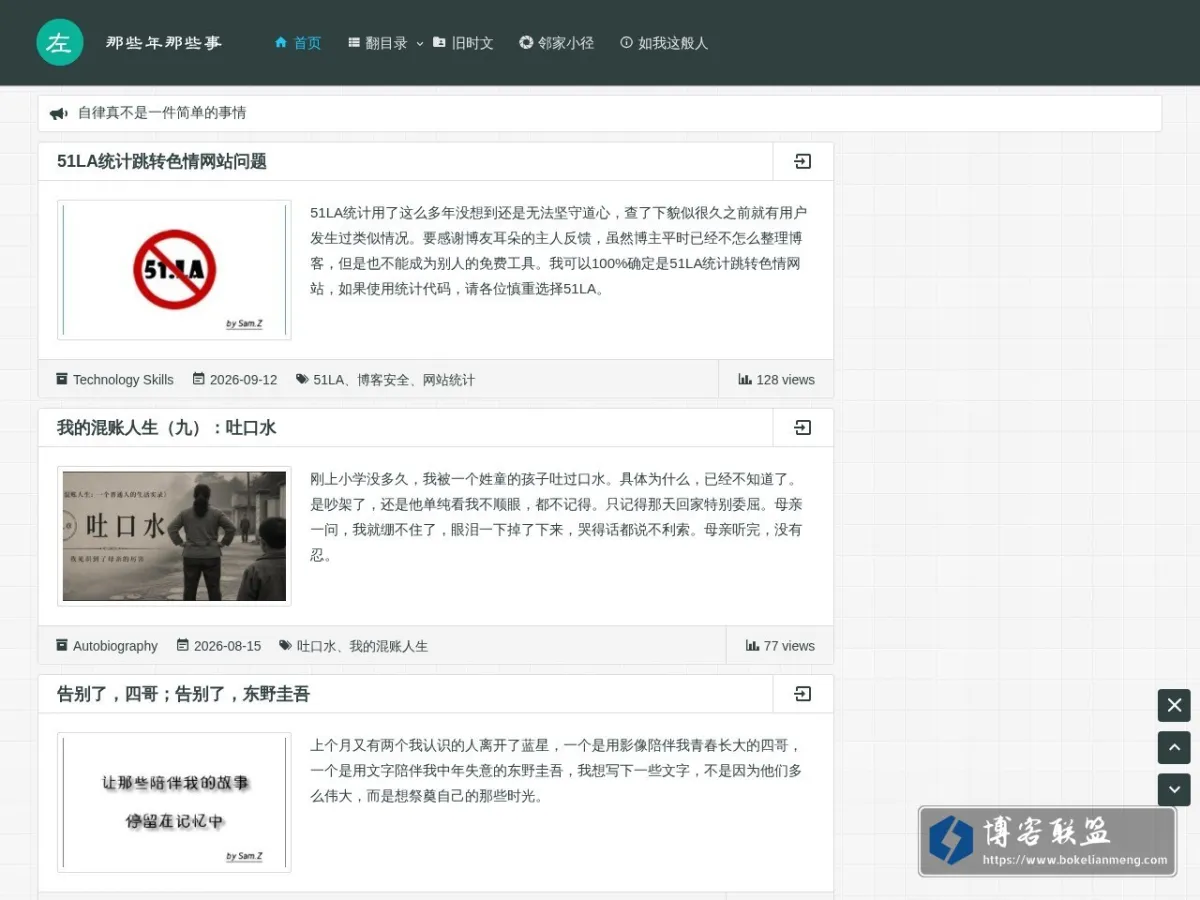
Task: Open post 告别了，四哥；告别了，东野圭吾
Action: (184, 694)
